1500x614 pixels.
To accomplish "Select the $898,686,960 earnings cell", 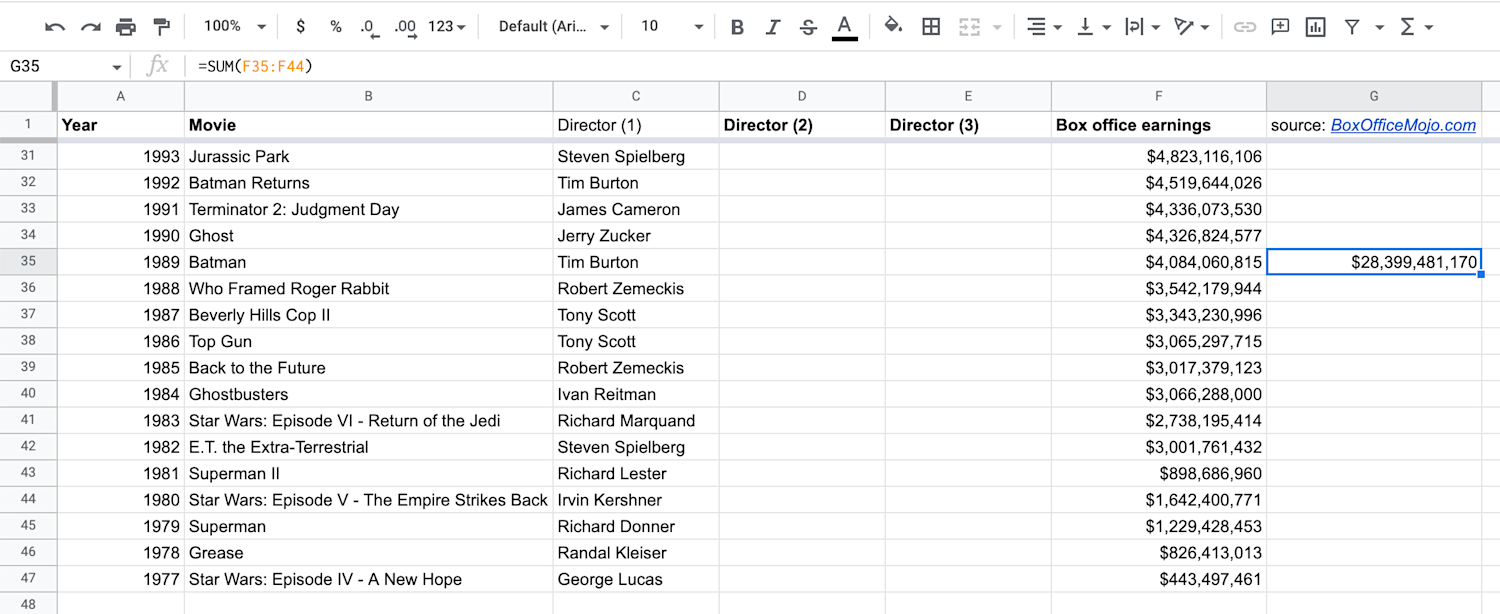I will pyautogui.click(x=1159, y=473).
